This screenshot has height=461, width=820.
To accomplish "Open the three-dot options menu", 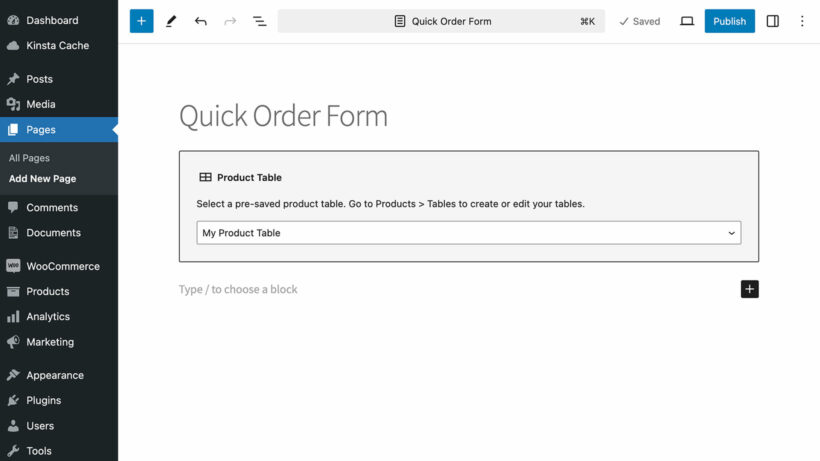I will [802, 21].
